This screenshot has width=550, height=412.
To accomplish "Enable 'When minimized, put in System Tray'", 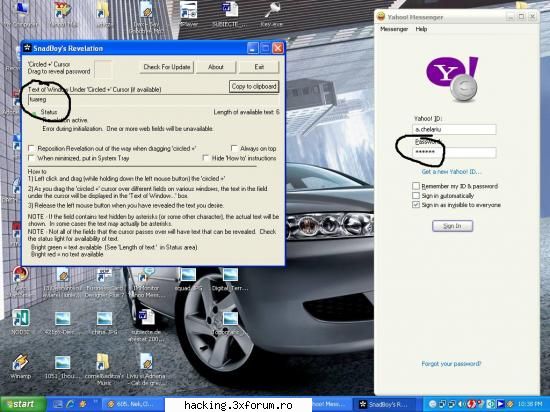I will tap(32, 158).
